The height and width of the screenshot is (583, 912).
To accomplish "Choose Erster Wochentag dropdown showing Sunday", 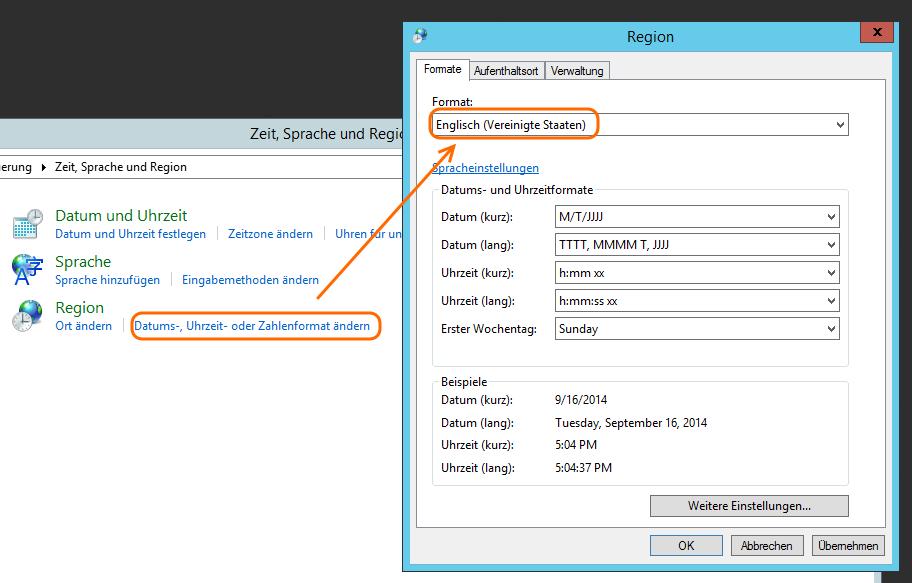I will pyautogui.click(x=697, y=329).
